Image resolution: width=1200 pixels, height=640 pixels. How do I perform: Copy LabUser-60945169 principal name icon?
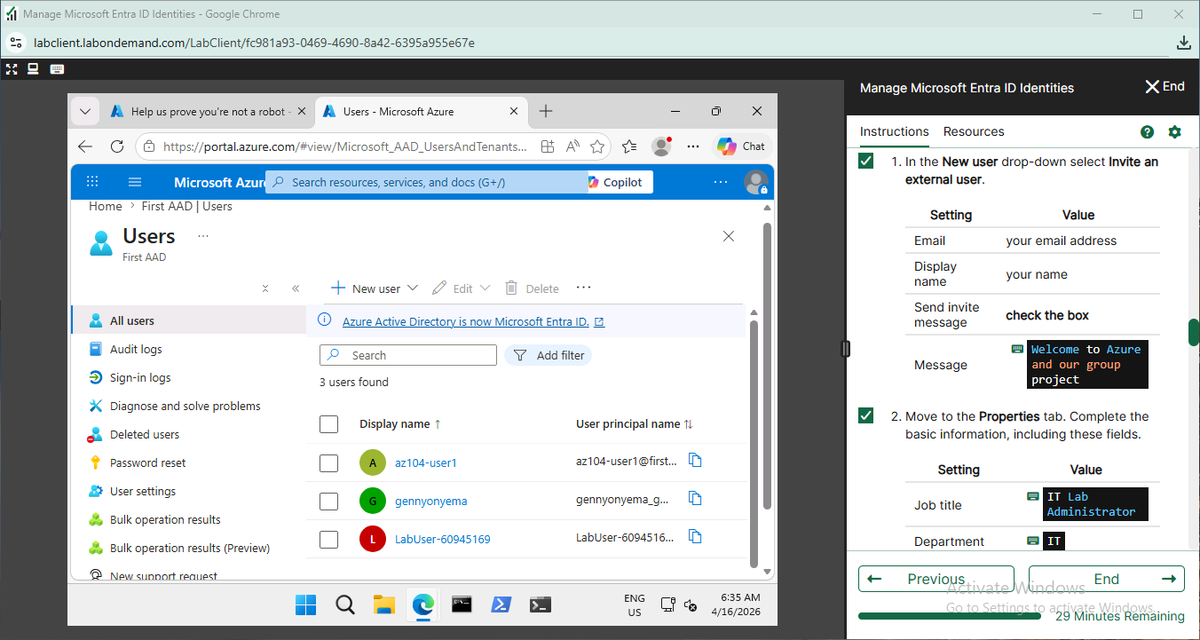(x=695, y=537)
